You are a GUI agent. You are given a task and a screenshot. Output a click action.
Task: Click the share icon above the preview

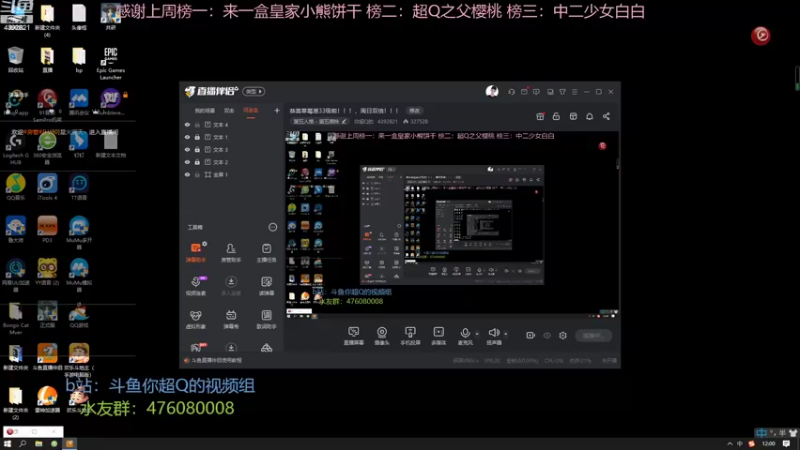pos(606,116)
